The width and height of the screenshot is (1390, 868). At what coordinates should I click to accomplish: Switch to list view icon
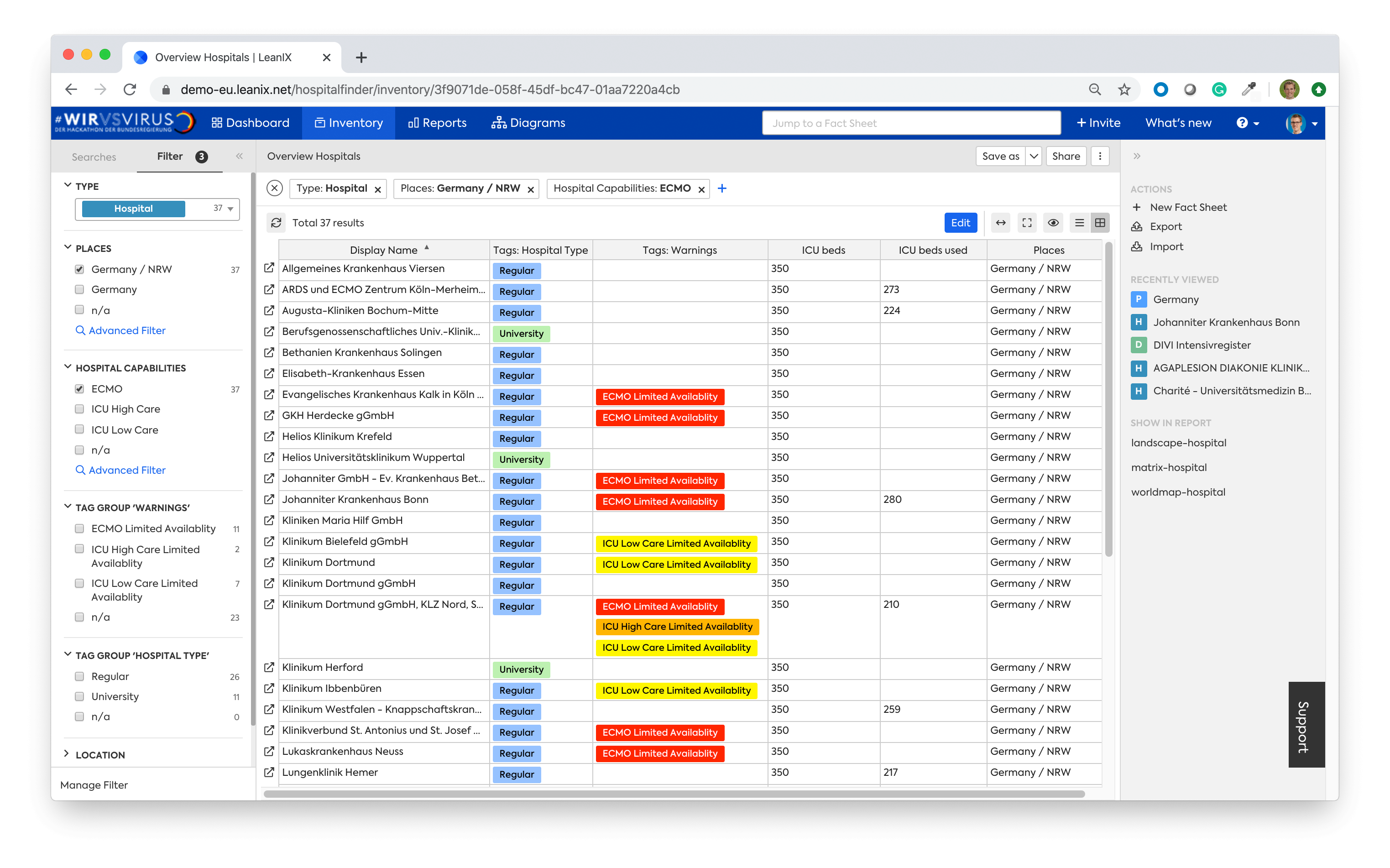1079,223
